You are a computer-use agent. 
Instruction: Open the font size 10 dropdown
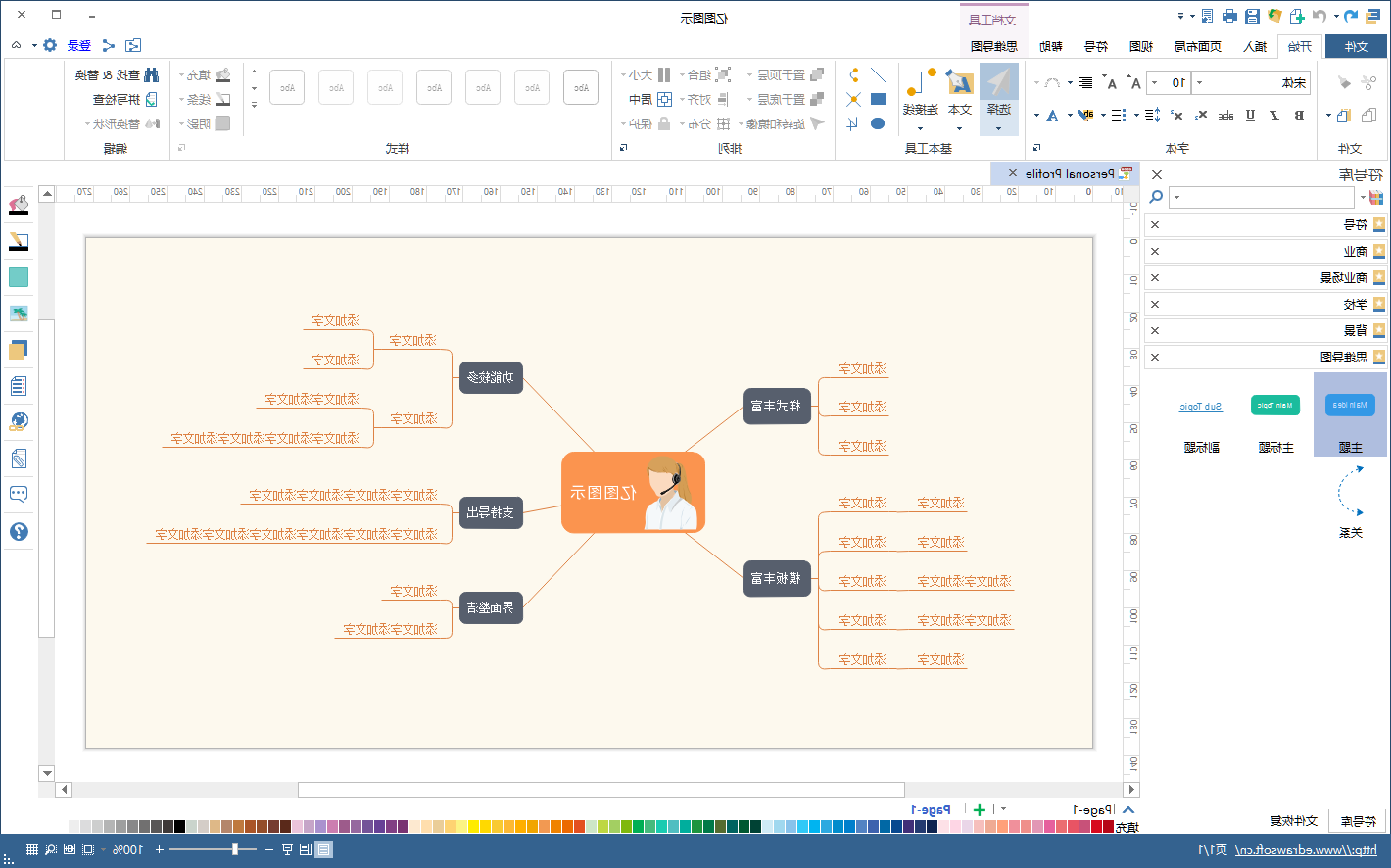(x=1154, y=82)
